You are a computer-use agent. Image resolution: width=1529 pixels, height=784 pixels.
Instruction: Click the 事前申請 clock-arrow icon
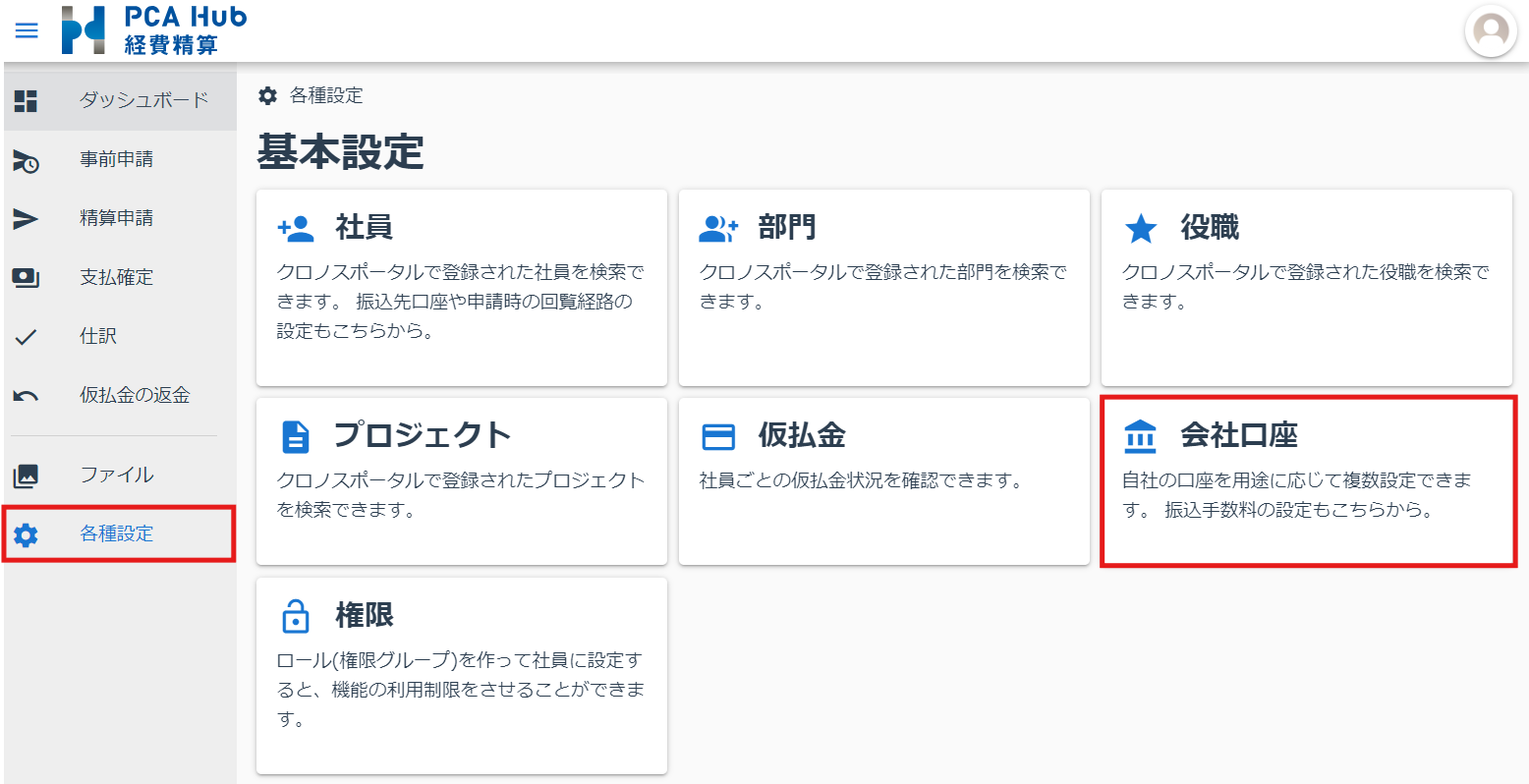(26, 160)
